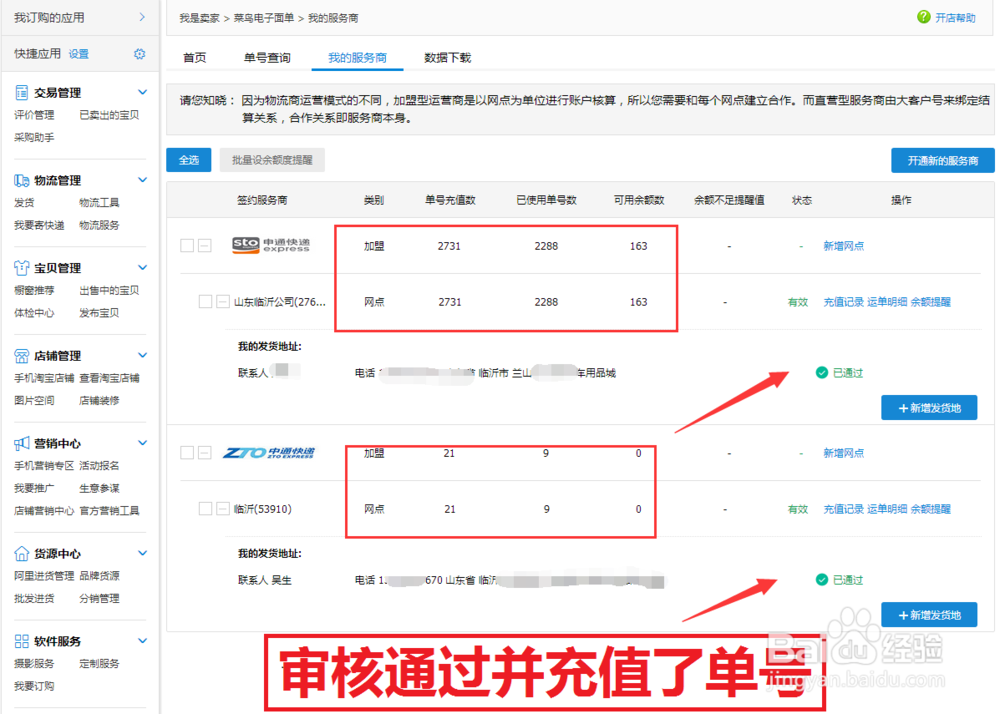
Task: Open the 数据下载 tab
Action: (446, 57)
